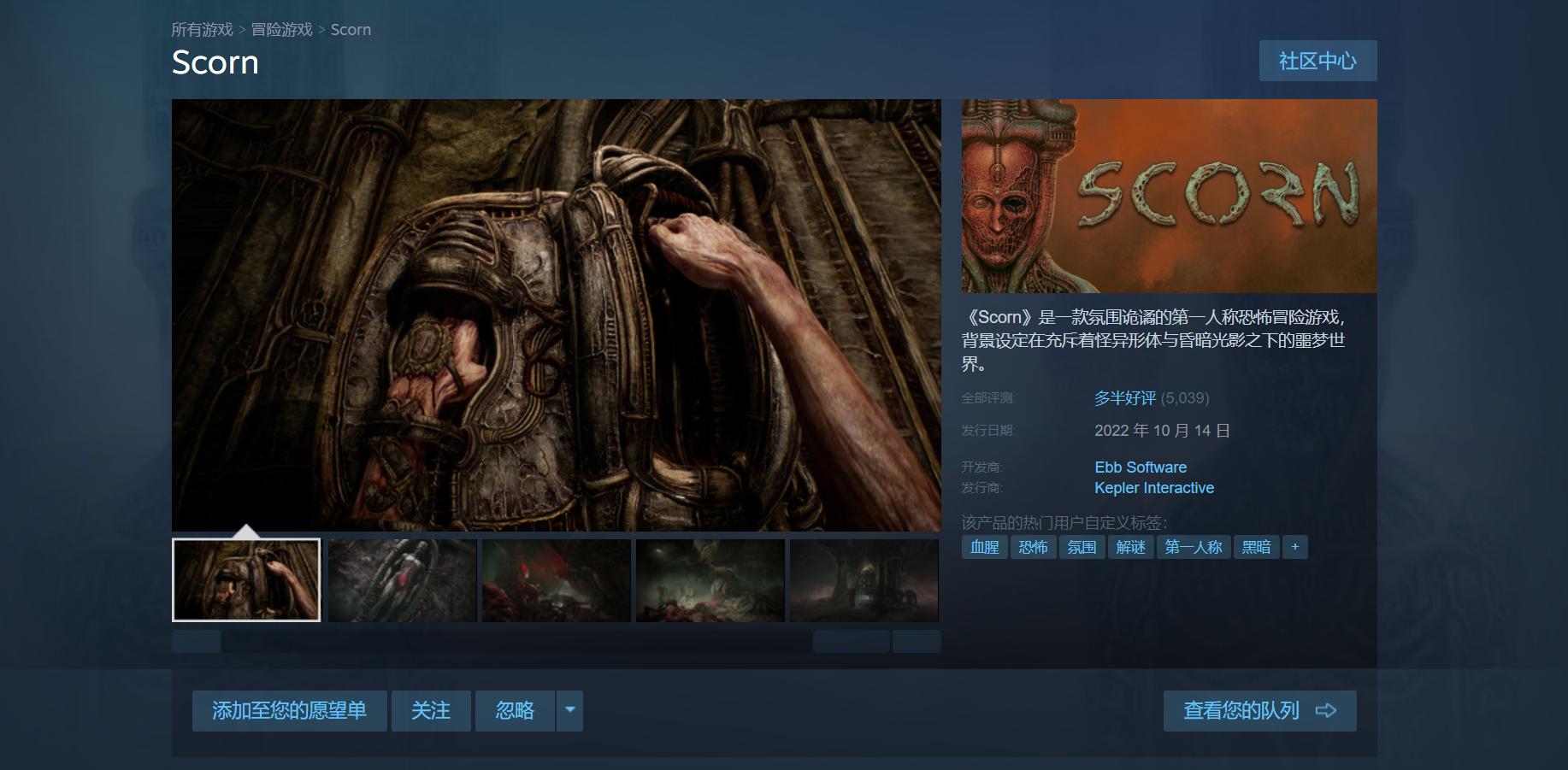The height and width of the screenshot is (770, 1568).
Task: Open publisher Kepler Interactive page
Action: click(1154, 488)
